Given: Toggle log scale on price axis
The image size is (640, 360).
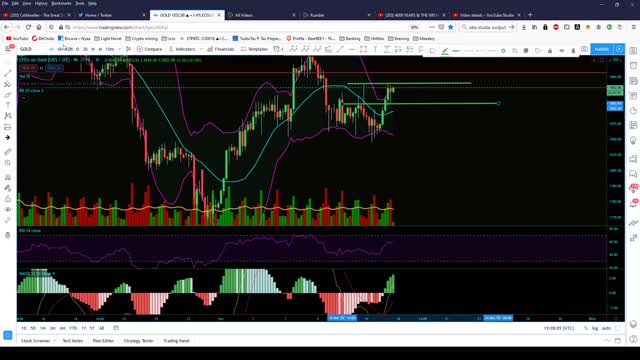Looking at the screenshot, I should click(595, 328).
